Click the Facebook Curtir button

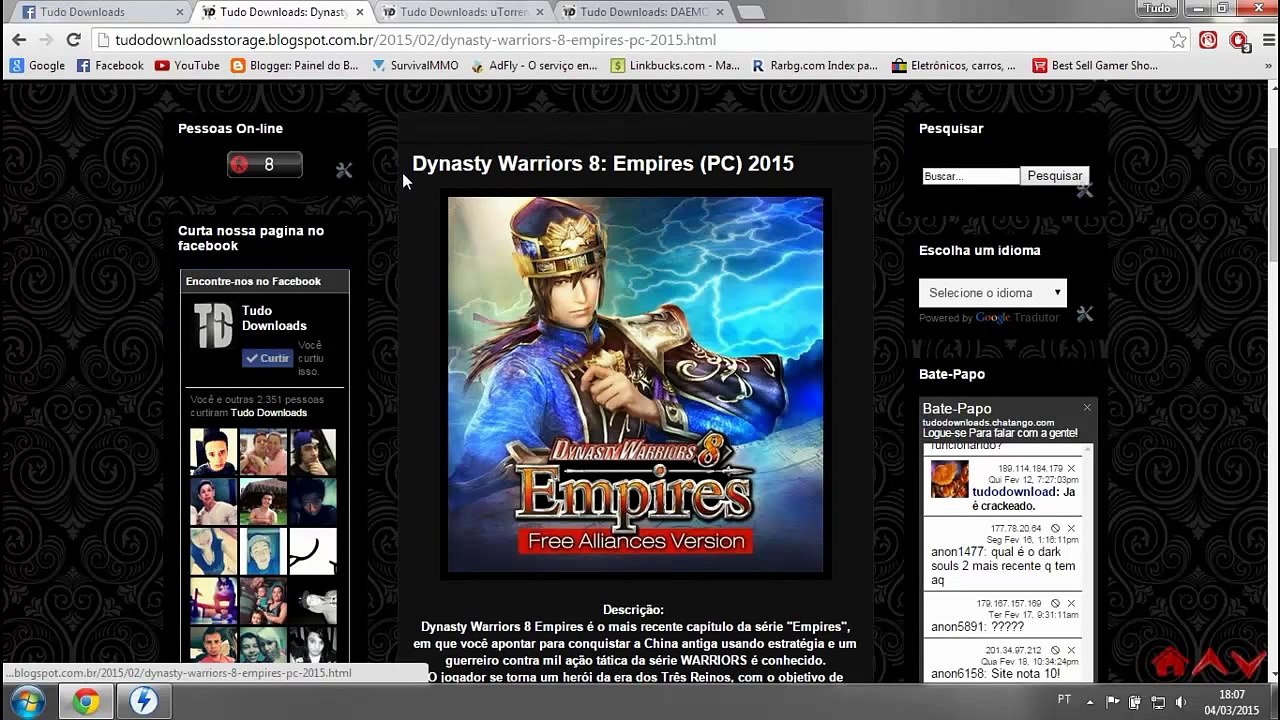click(x=268, y=358)
